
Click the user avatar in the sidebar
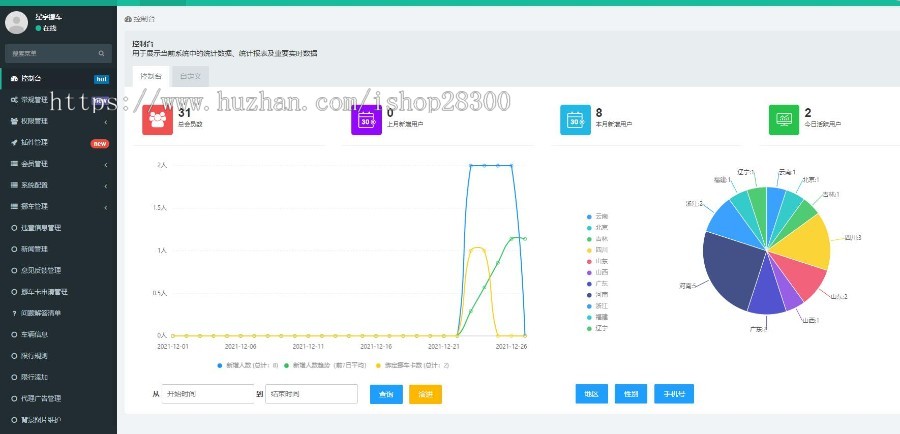click(x=17, y=22)
